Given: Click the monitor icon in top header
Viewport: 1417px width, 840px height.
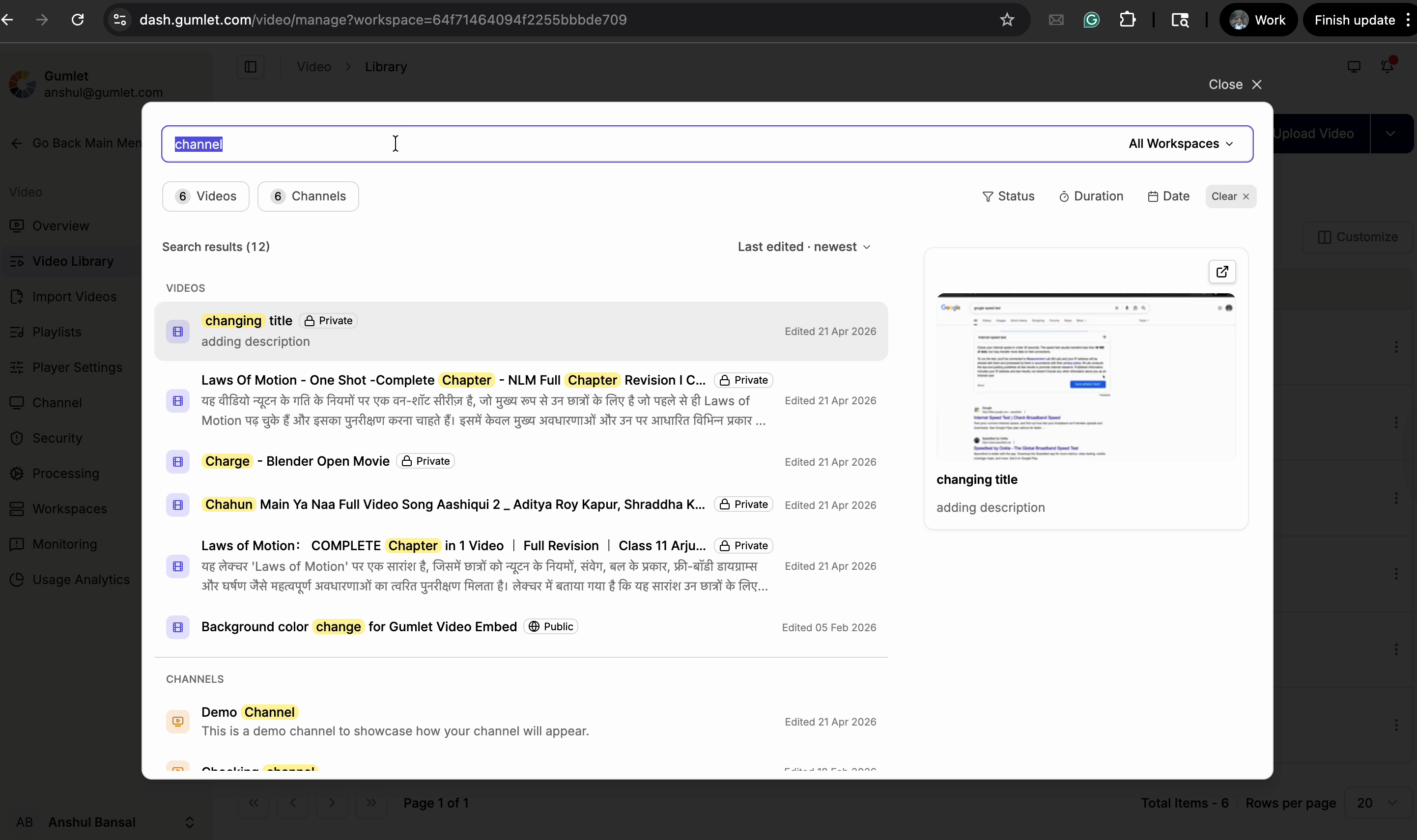Looking at the screenshot, I should click(x=1354, y=67).
